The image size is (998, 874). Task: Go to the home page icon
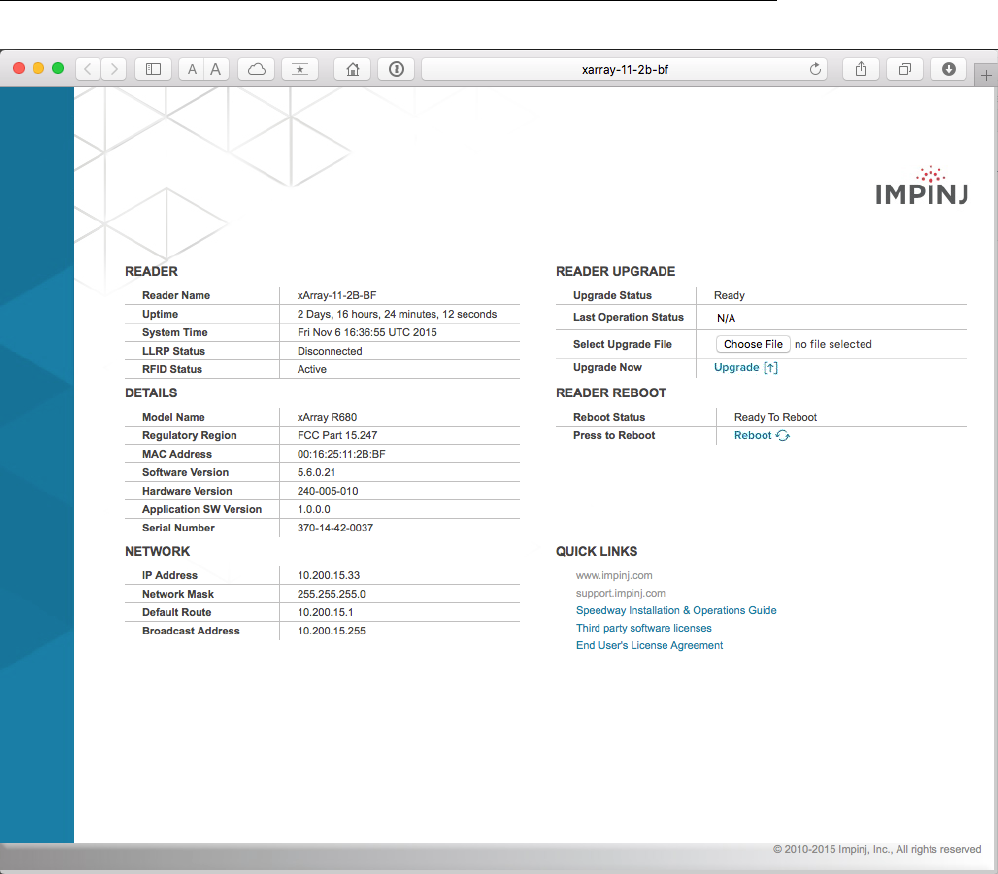click(353, 69)
